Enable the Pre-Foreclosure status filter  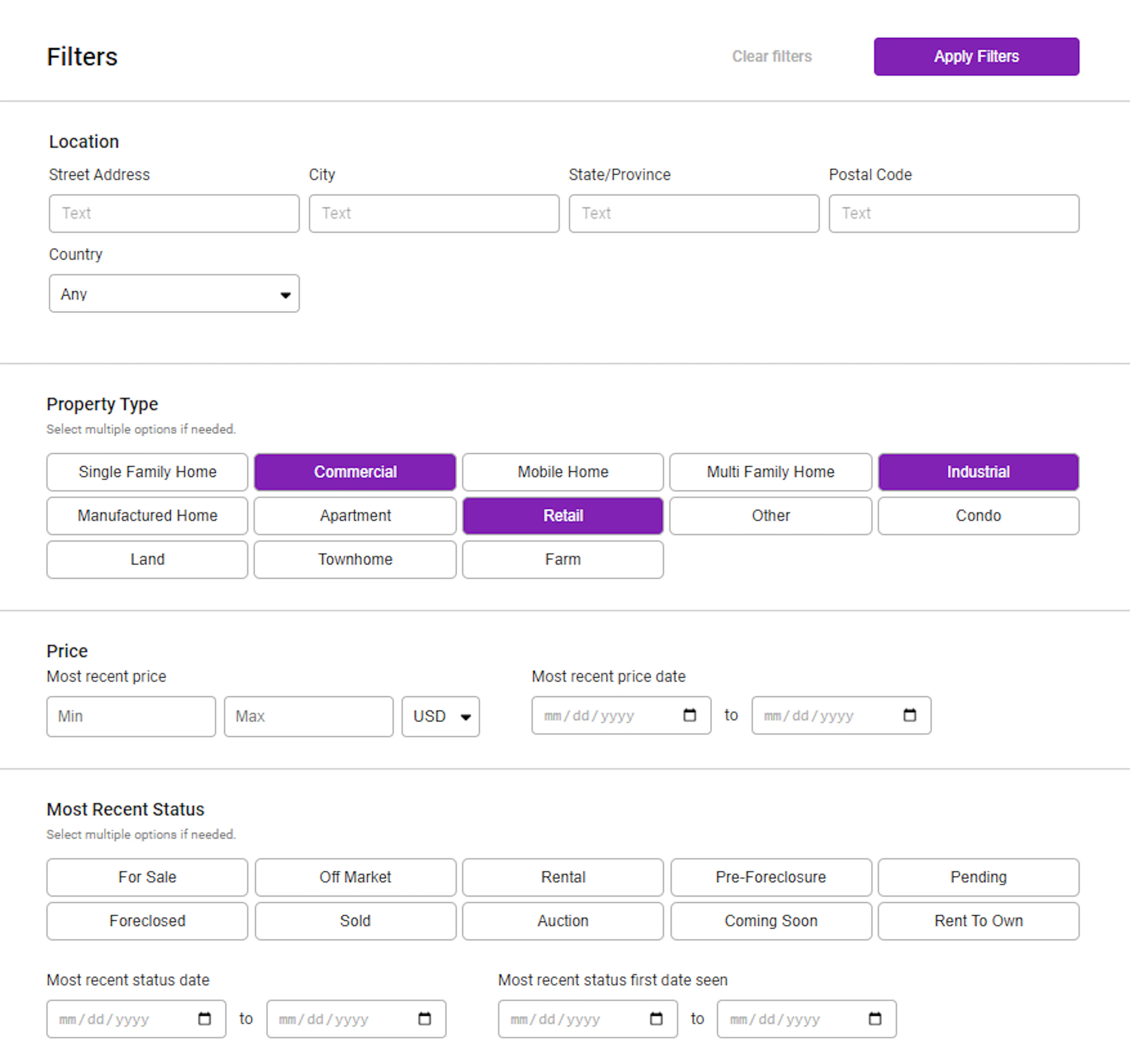[x=770, y=877]
